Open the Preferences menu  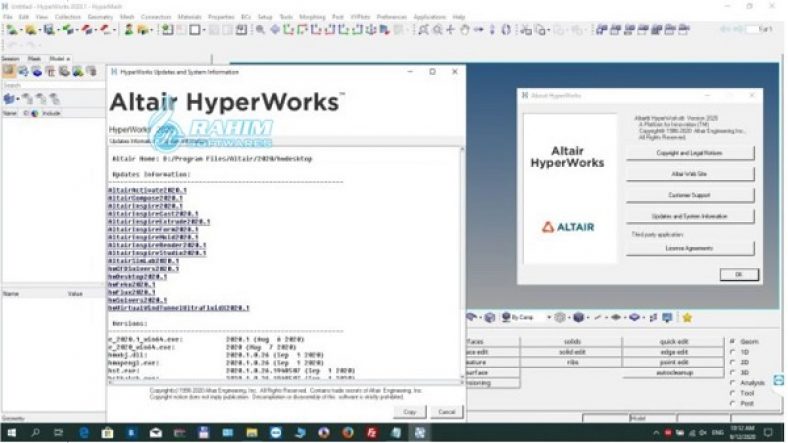click(393, 17)
